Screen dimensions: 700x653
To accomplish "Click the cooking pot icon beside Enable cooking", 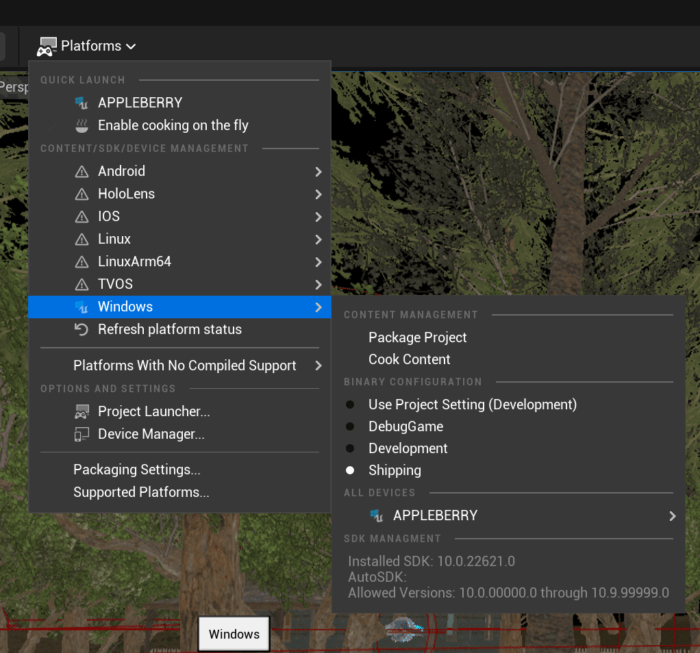I will pyautogui.click(x=82, y=126).
